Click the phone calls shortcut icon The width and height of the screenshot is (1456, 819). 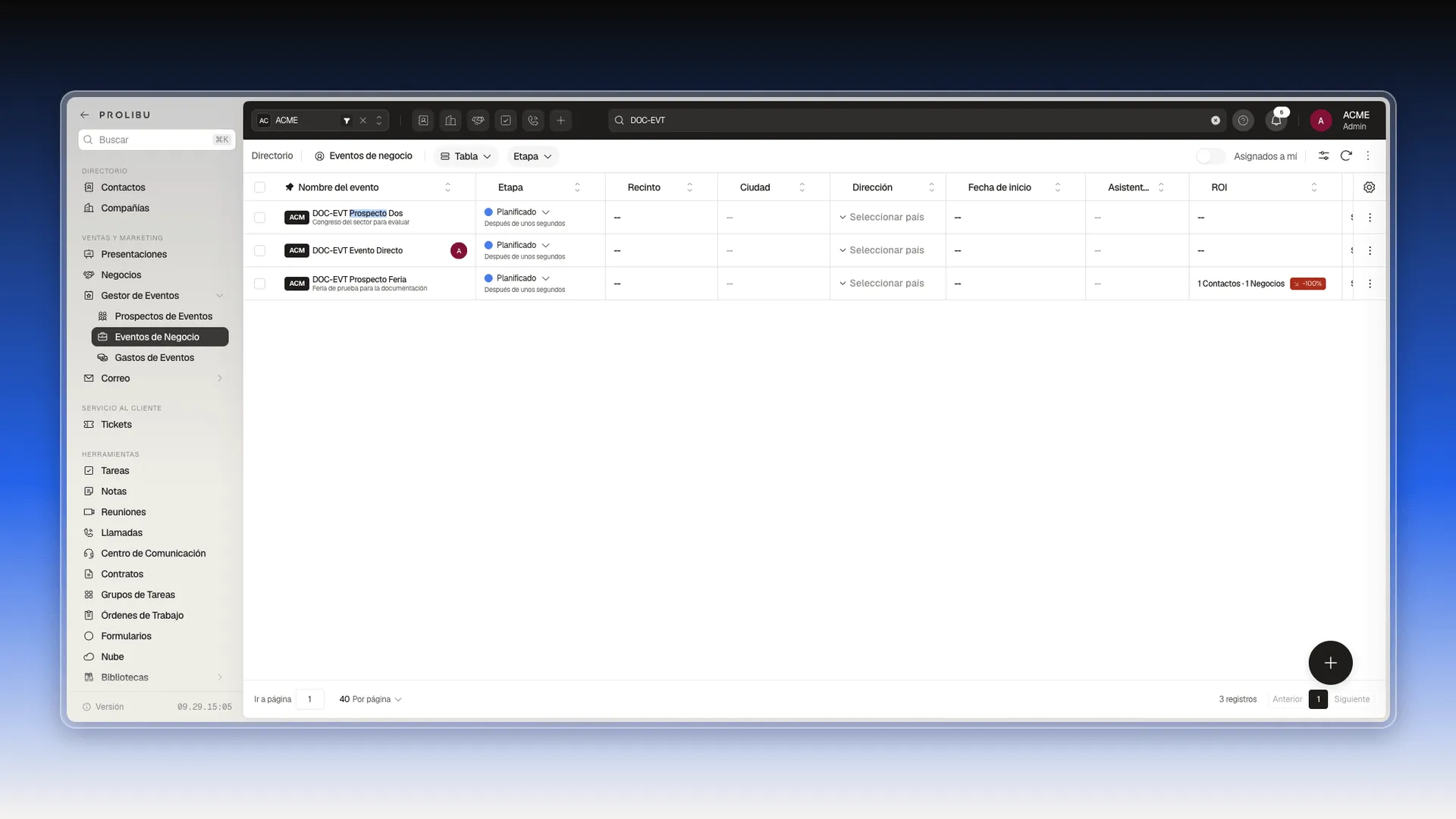coord(533,121)
